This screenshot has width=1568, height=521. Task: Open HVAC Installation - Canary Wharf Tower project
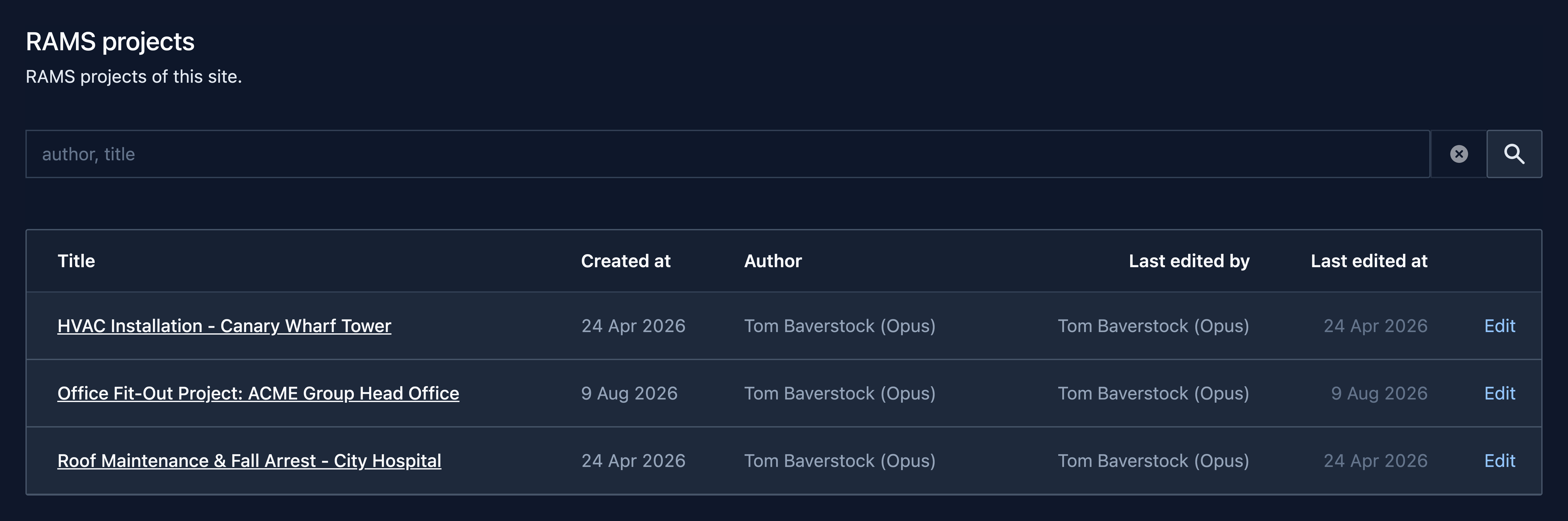pyautogui.click(x=224, y=326)
